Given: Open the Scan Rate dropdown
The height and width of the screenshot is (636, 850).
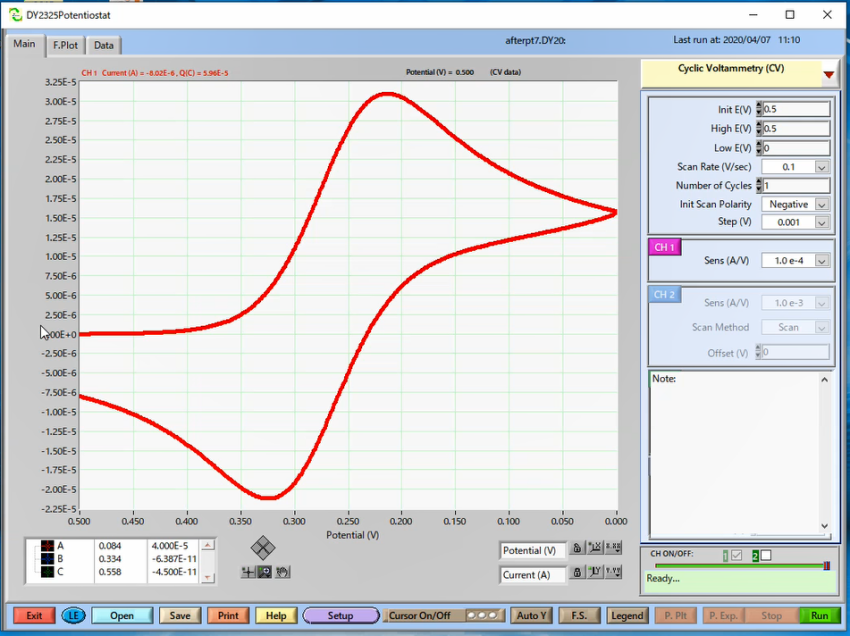Looking at the screenshot, I should click(821, 167).
